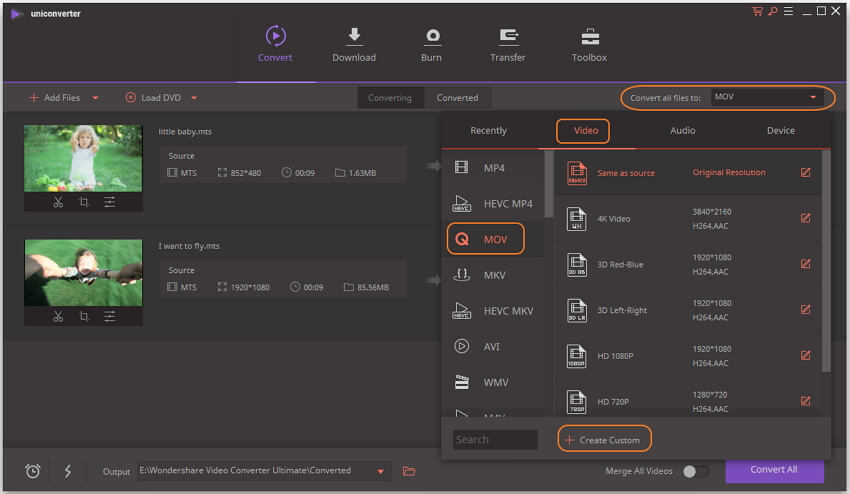
Task: Select the MP4 format
Action: 493,168
